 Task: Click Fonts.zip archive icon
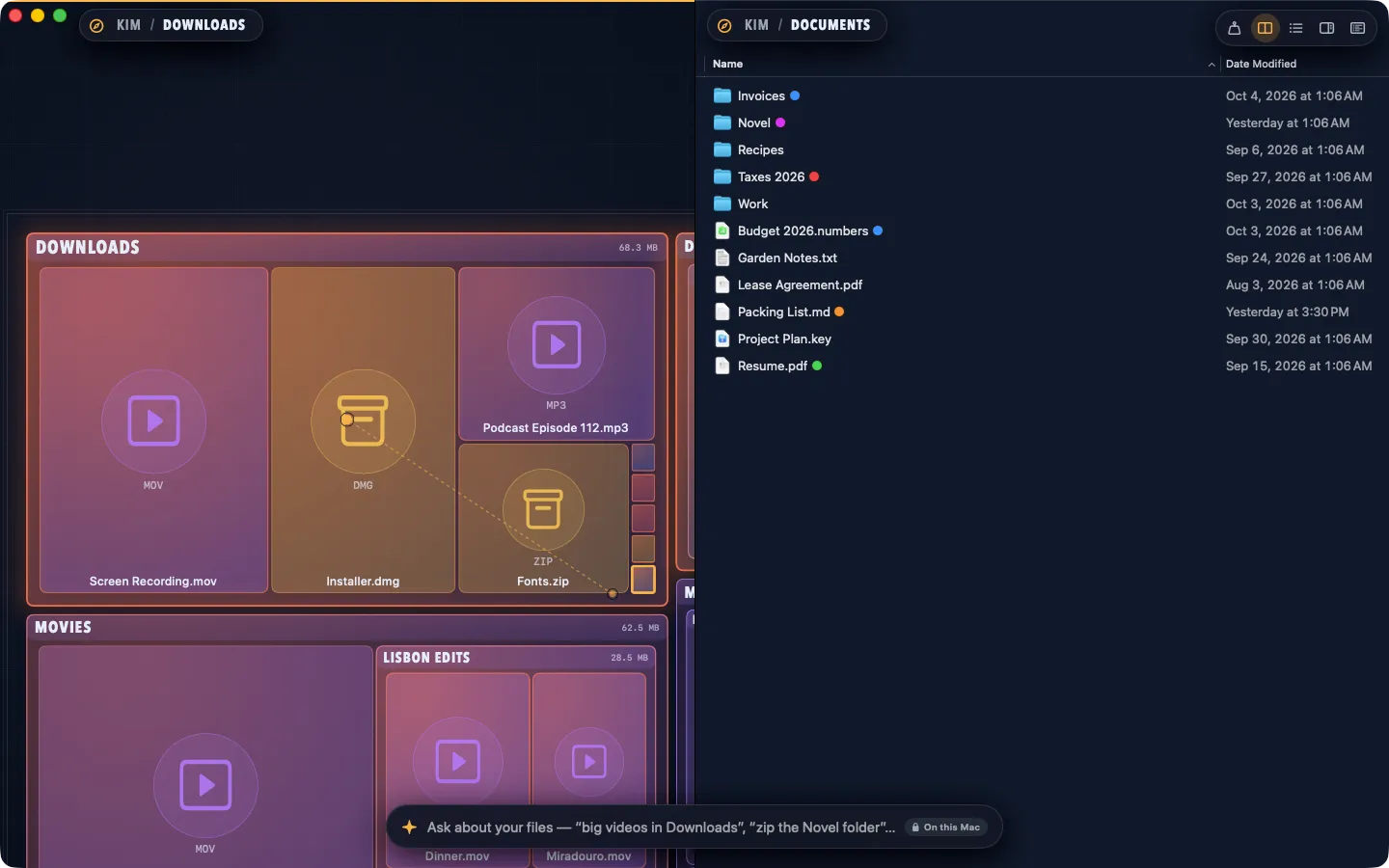(x=543, y=508)
